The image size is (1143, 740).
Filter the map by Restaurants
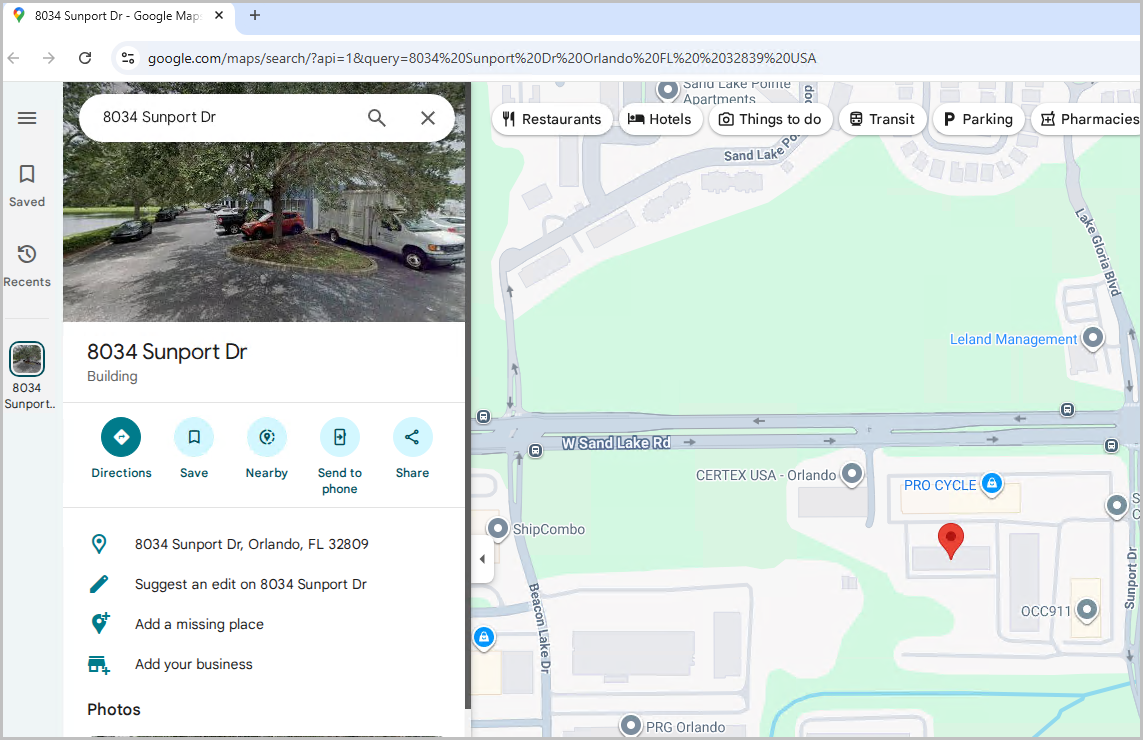(552, 119)
